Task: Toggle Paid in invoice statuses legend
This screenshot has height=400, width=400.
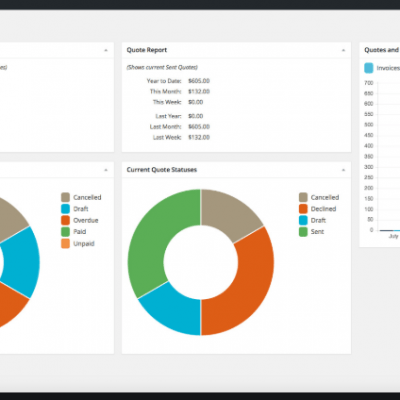Action: pyautogui.click(x=74, y=232)
